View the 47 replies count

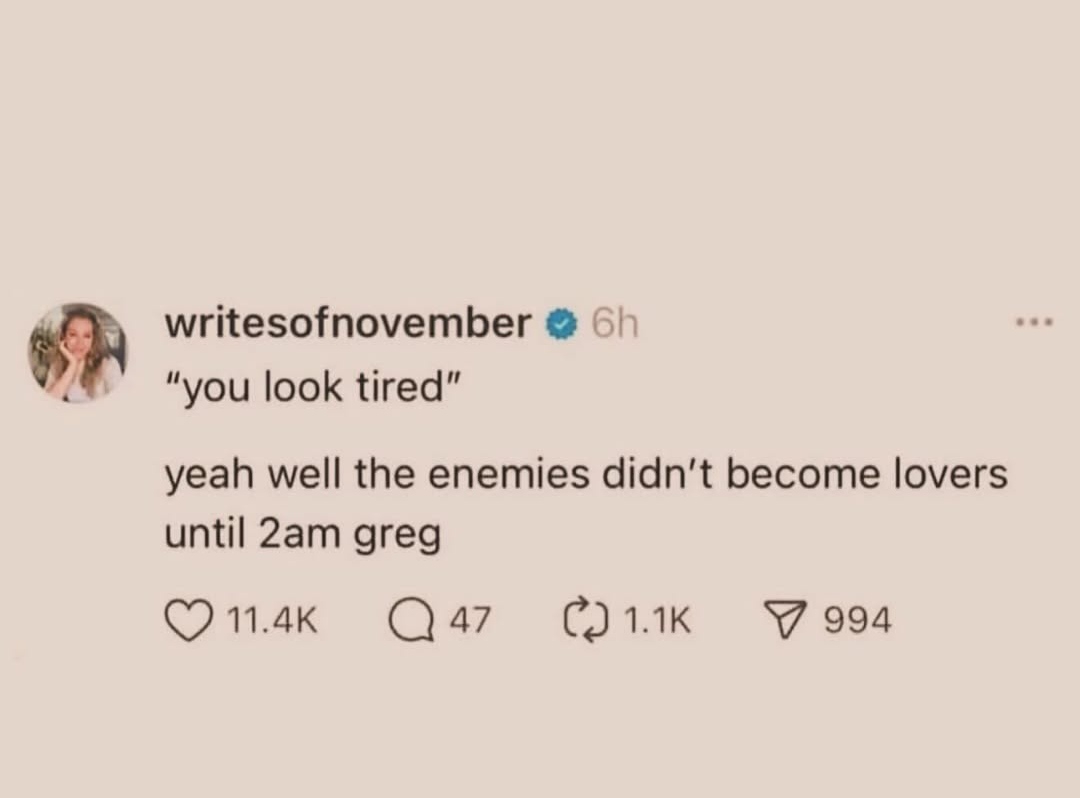pyautogui.click(x=470, y=620)
